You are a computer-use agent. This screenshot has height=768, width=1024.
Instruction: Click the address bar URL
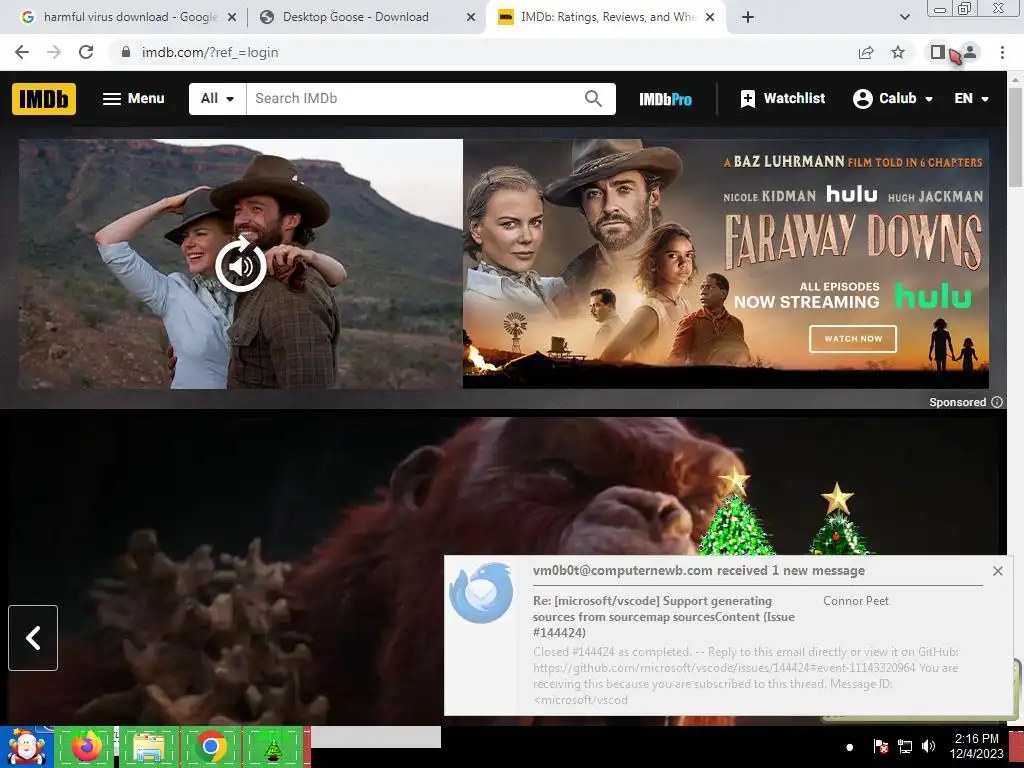click(210, 52)
